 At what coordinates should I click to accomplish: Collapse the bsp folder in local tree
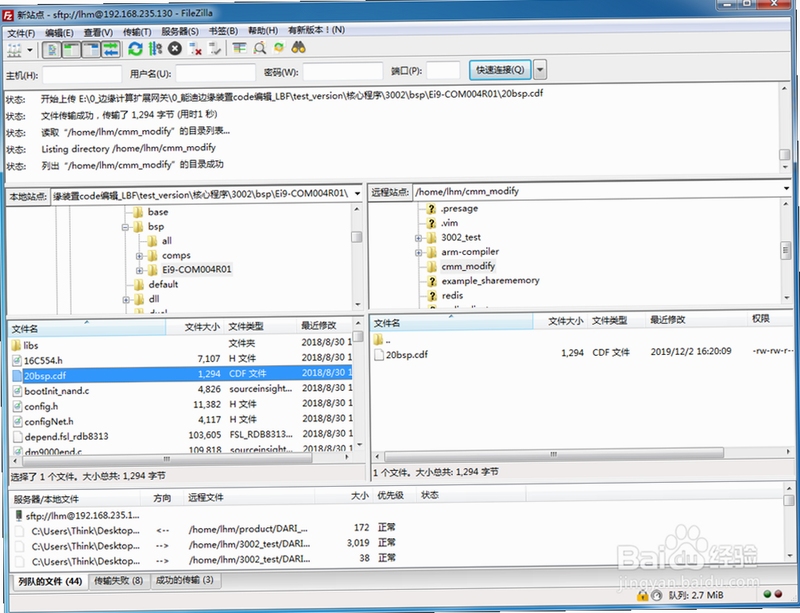125,227
